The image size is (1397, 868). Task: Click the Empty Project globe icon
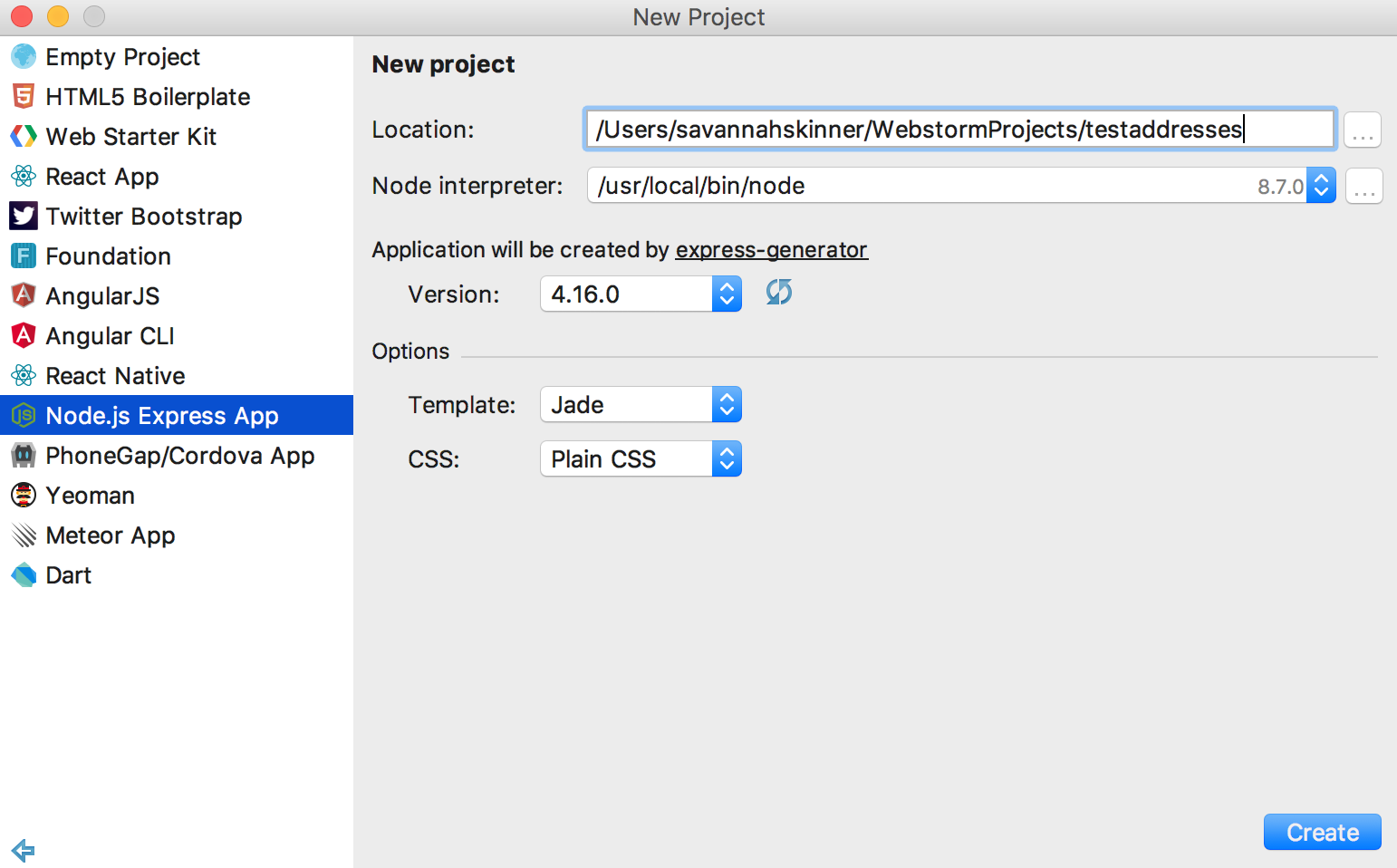pyautogui.click(x=24, y=57)
